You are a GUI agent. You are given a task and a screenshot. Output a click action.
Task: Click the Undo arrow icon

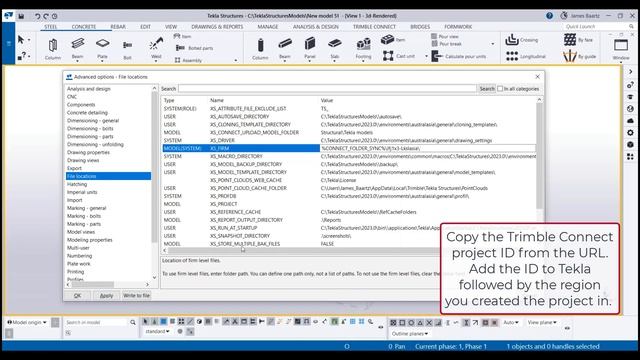point(38,16)
